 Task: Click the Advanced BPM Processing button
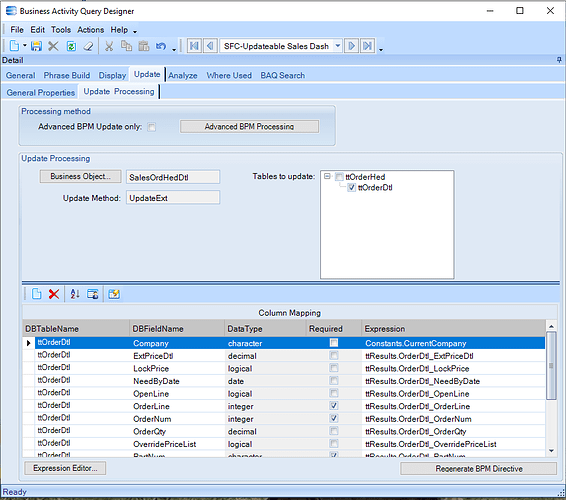249,127
